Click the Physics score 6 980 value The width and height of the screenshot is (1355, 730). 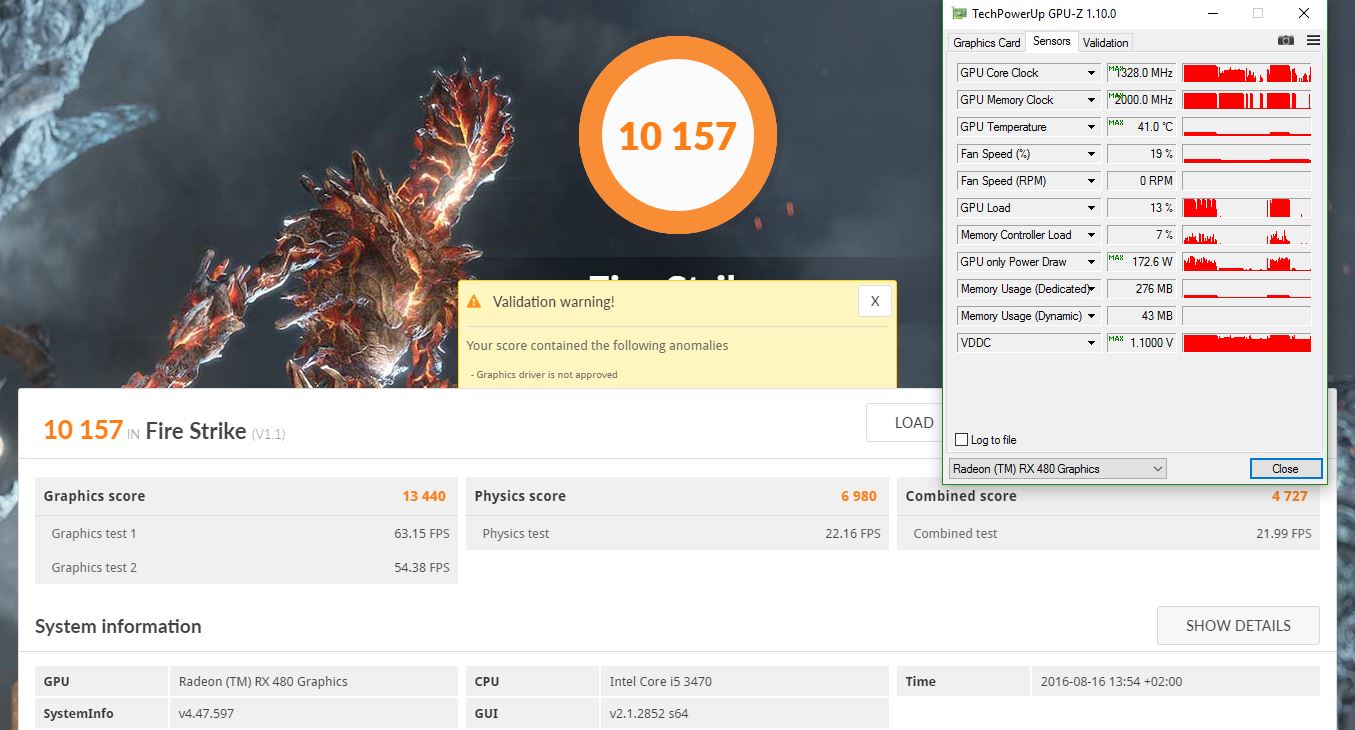coord(859,496)
